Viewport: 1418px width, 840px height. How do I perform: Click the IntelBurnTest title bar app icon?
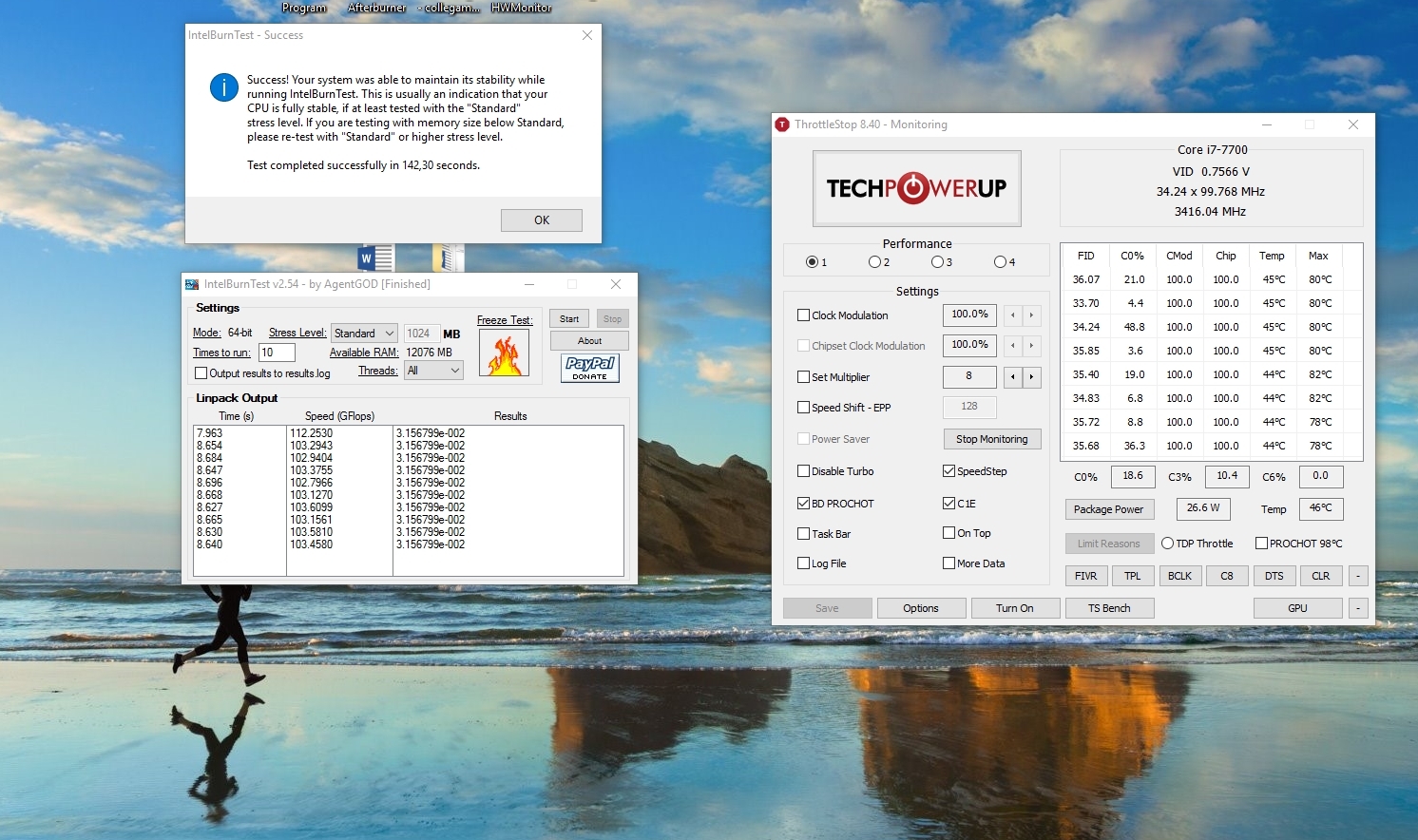[x=192, y=284]
